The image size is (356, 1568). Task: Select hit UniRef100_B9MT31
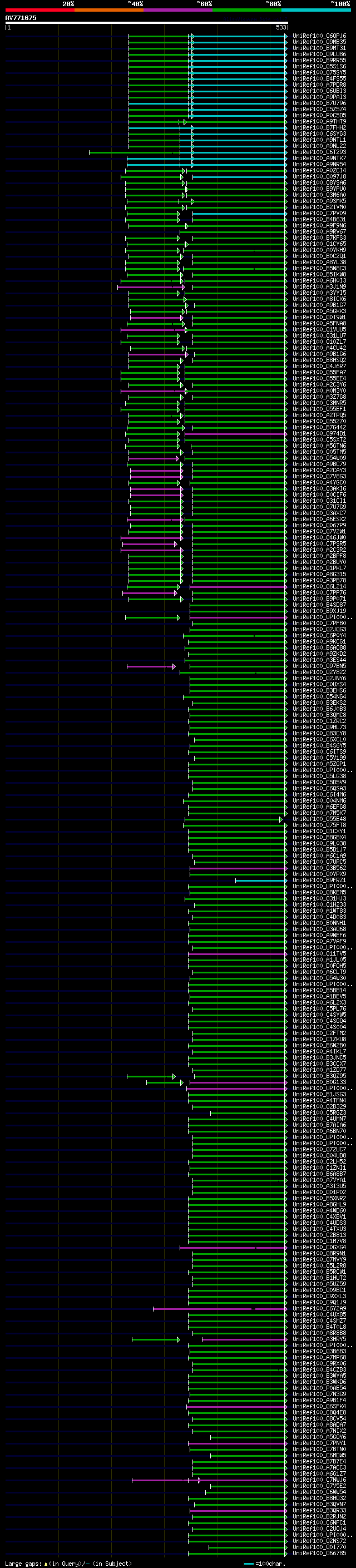319,48
